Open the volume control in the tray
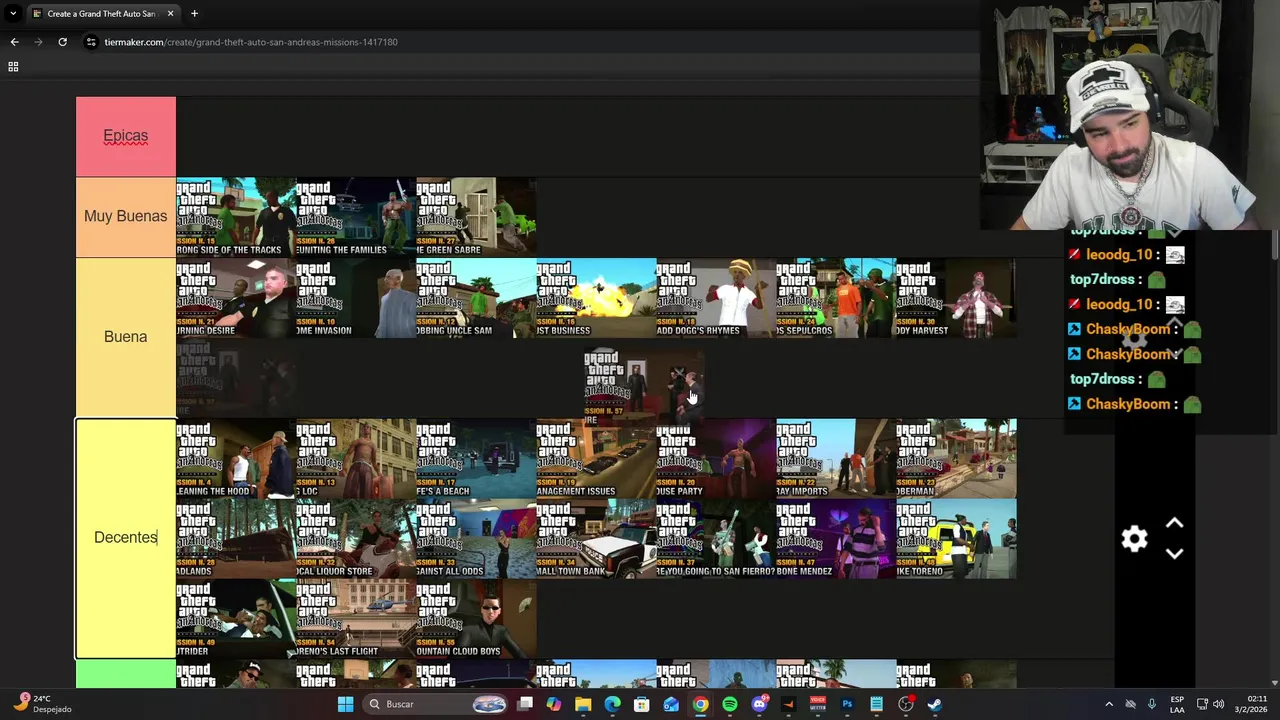Image resolution: width=1280 pixels, height=720 pixels. pyautogui.click(x=1219, y=704)
